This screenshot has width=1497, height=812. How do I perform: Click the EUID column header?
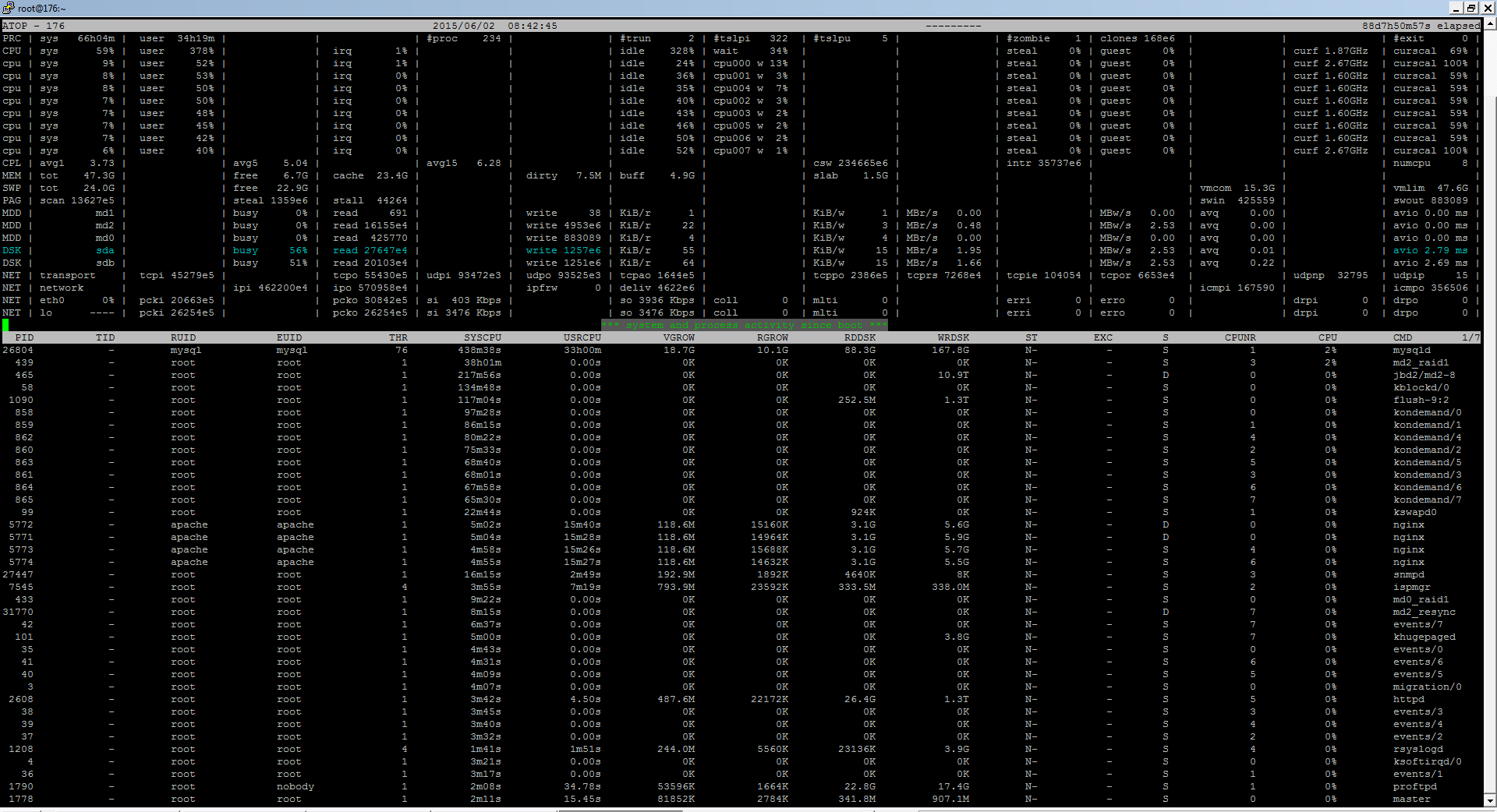click(289, 337)
